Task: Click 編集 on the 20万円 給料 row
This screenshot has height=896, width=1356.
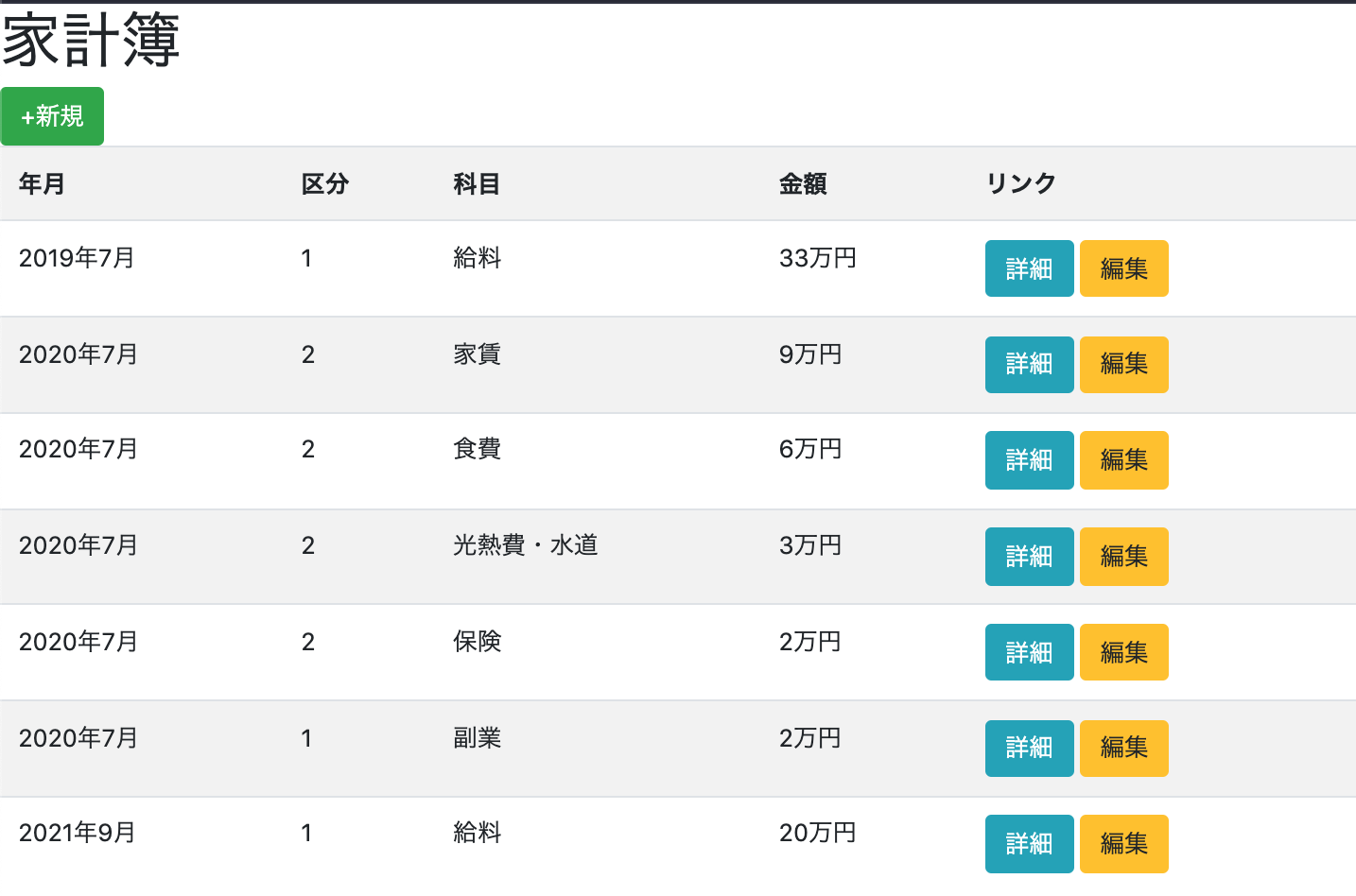Action: click(x=1123, y=843)
